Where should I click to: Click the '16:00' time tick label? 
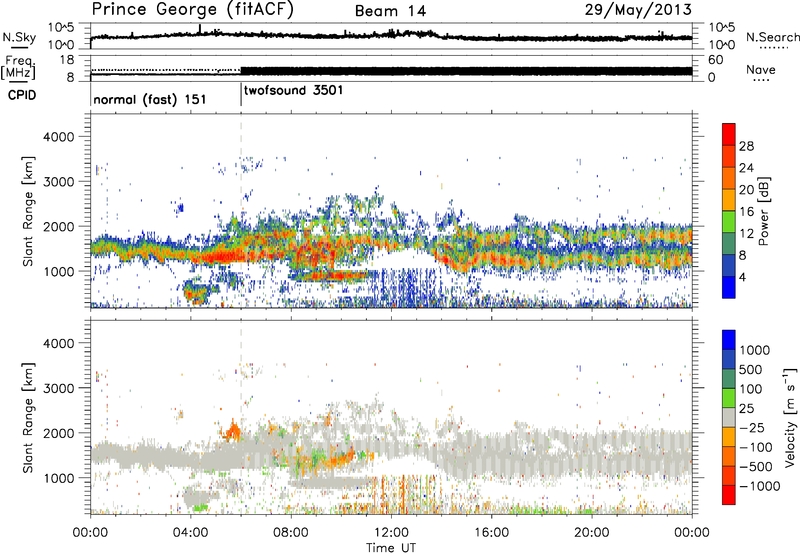pos(491,533)
